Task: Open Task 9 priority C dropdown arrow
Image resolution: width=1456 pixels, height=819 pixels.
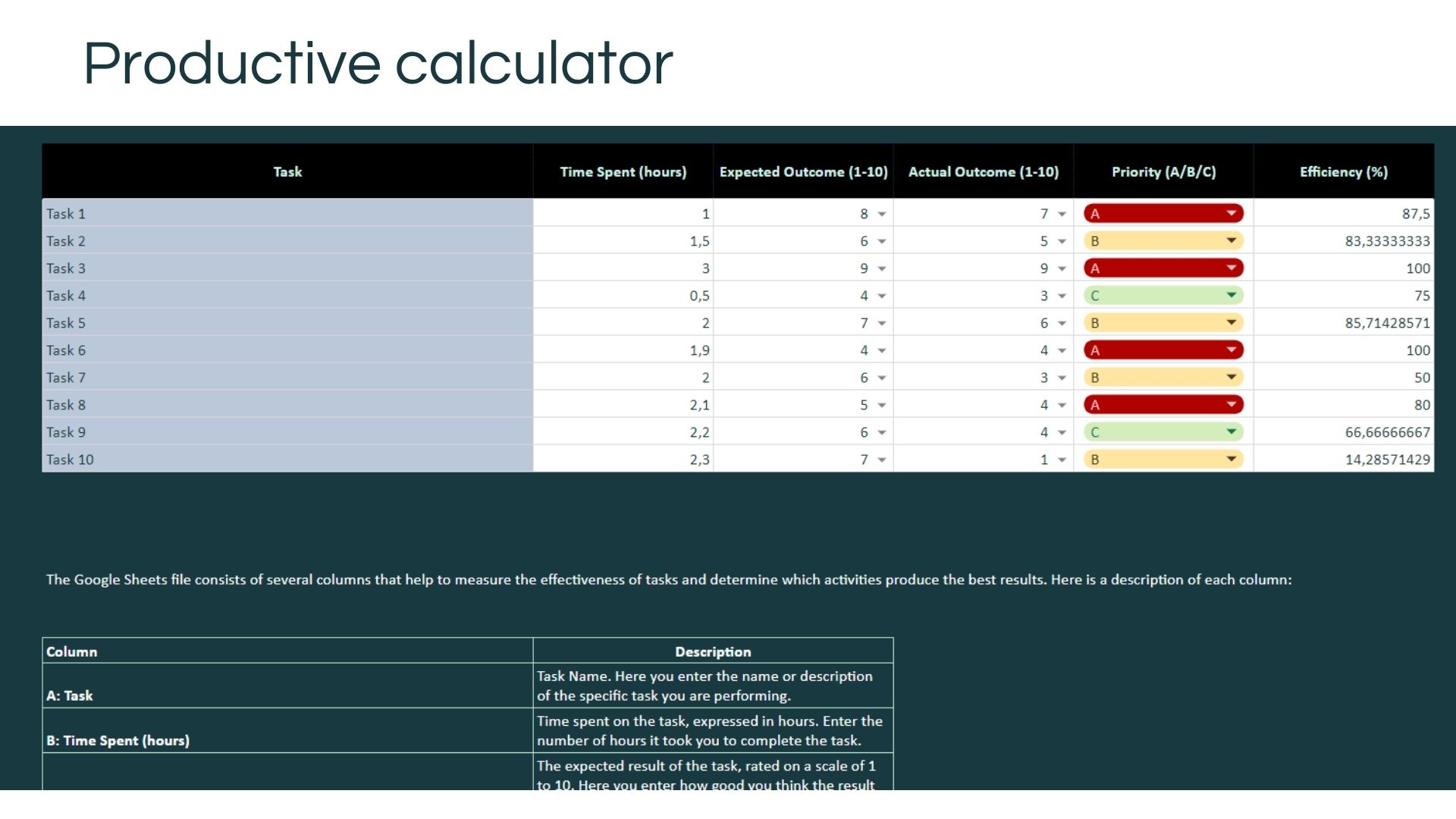Action: (1232, 432)
